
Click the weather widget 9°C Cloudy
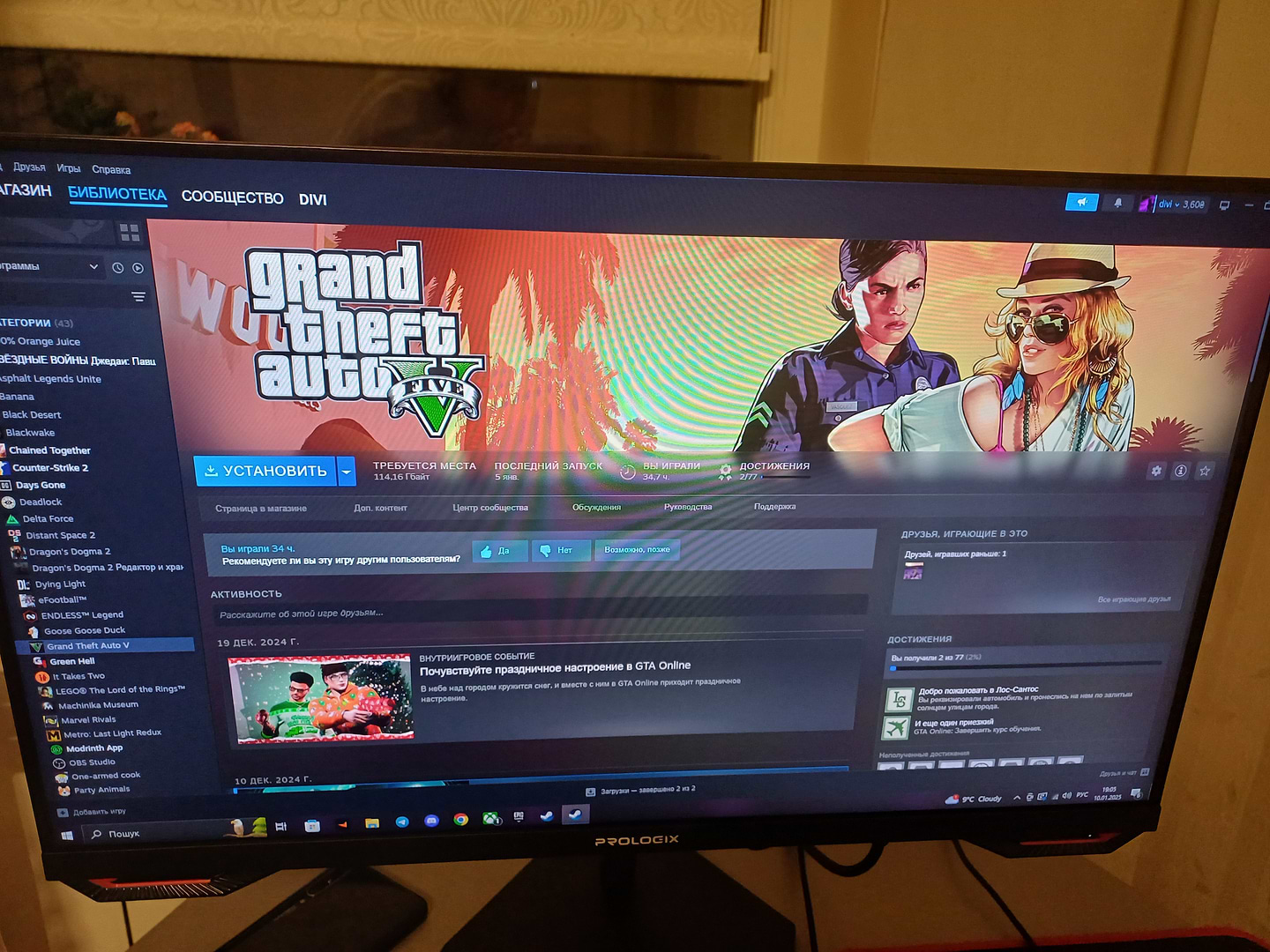click(974, 799)
